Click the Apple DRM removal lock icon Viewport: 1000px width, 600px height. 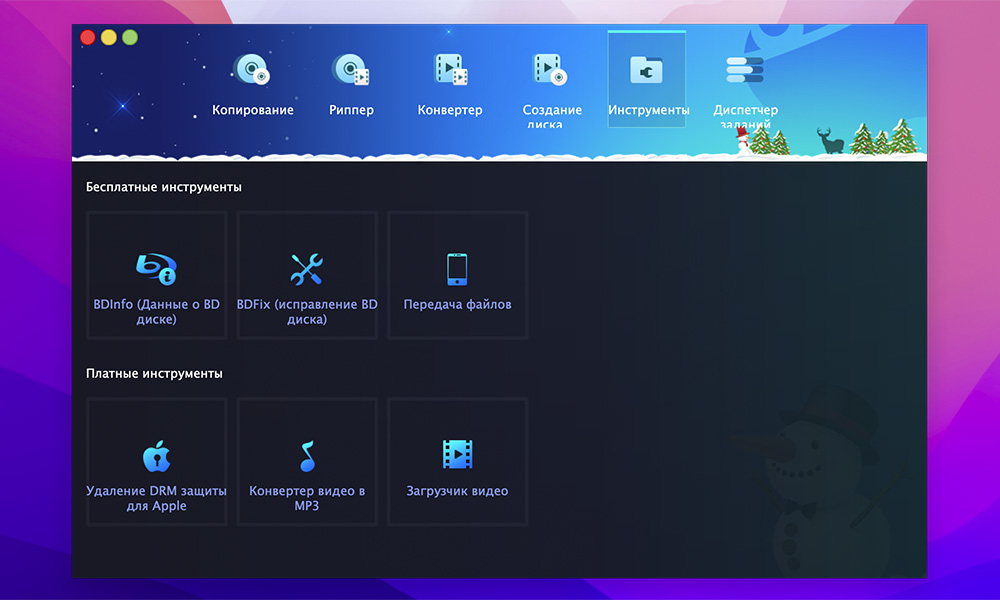point(156,456)
